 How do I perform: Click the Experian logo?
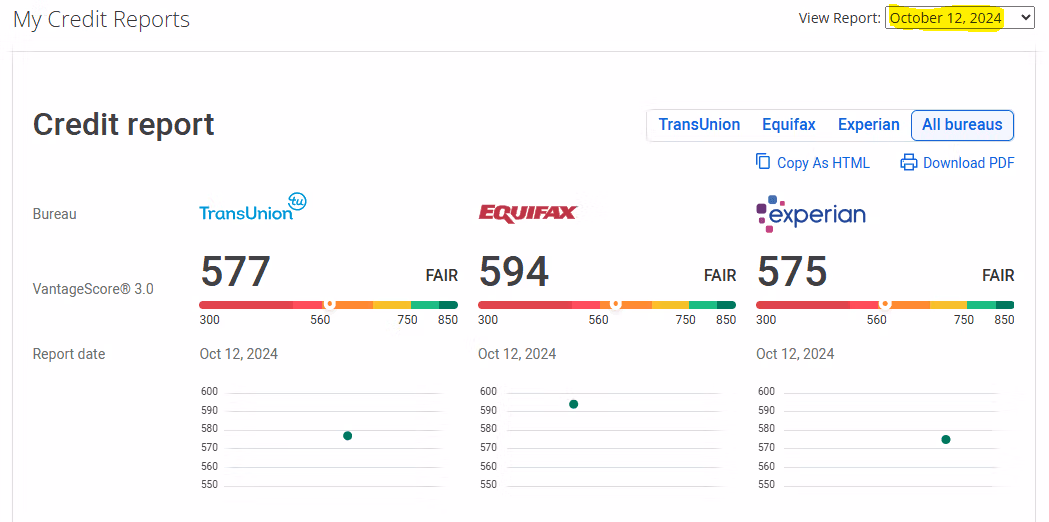[x=811, y=213]
